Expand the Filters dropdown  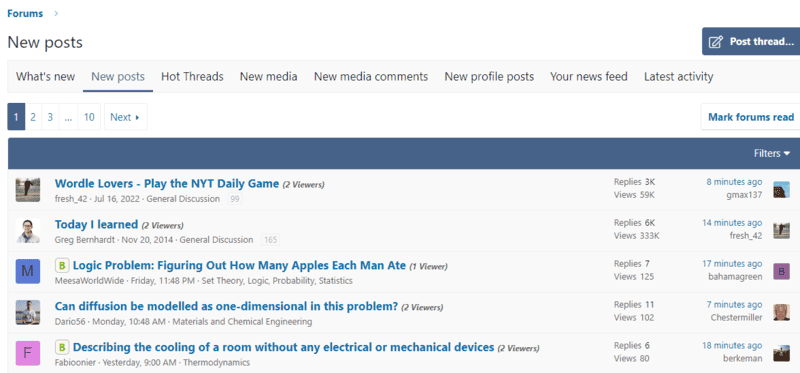772,154
